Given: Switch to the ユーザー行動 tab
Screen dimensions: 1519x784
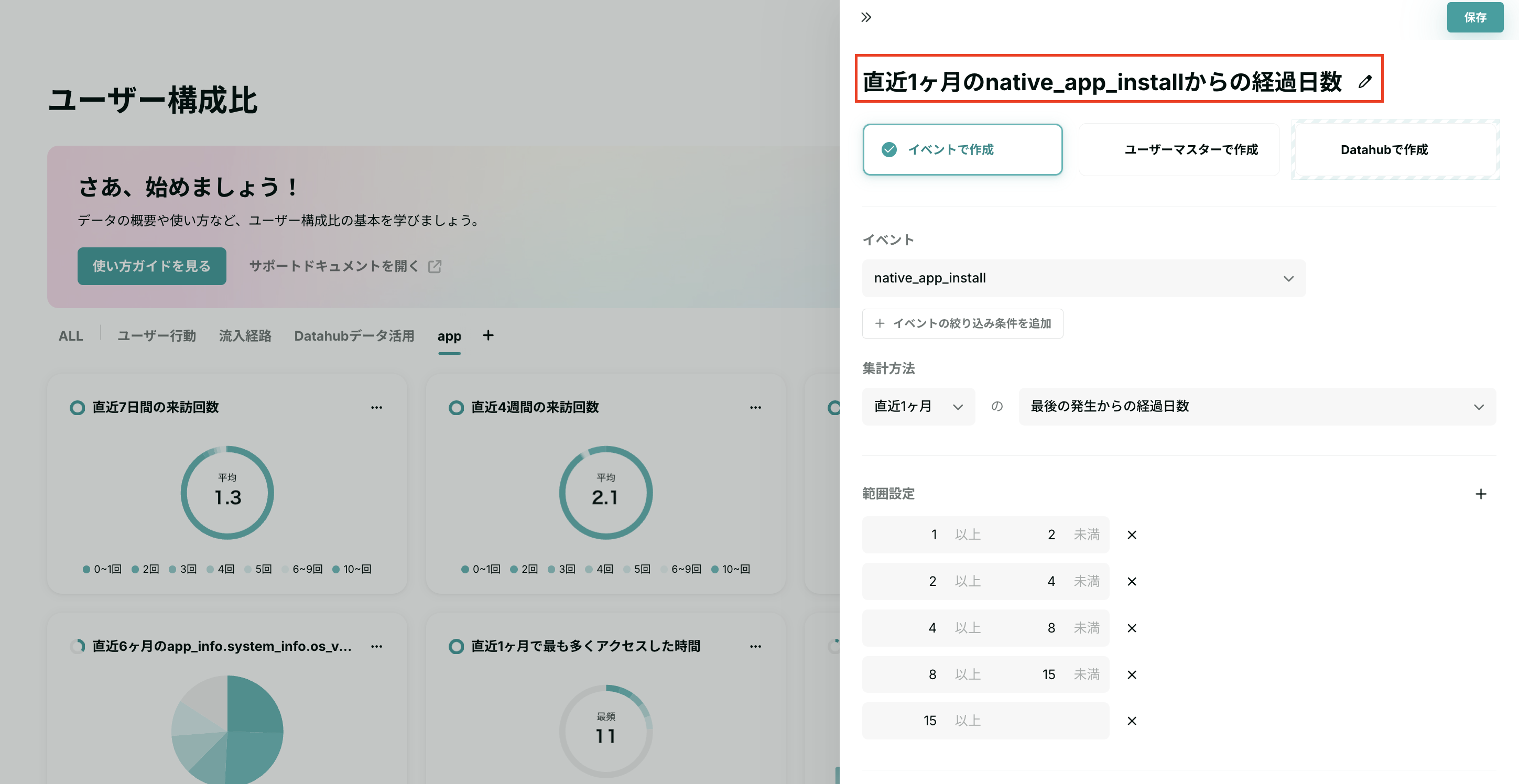Looking at the screenshot, I should [156, 336].
